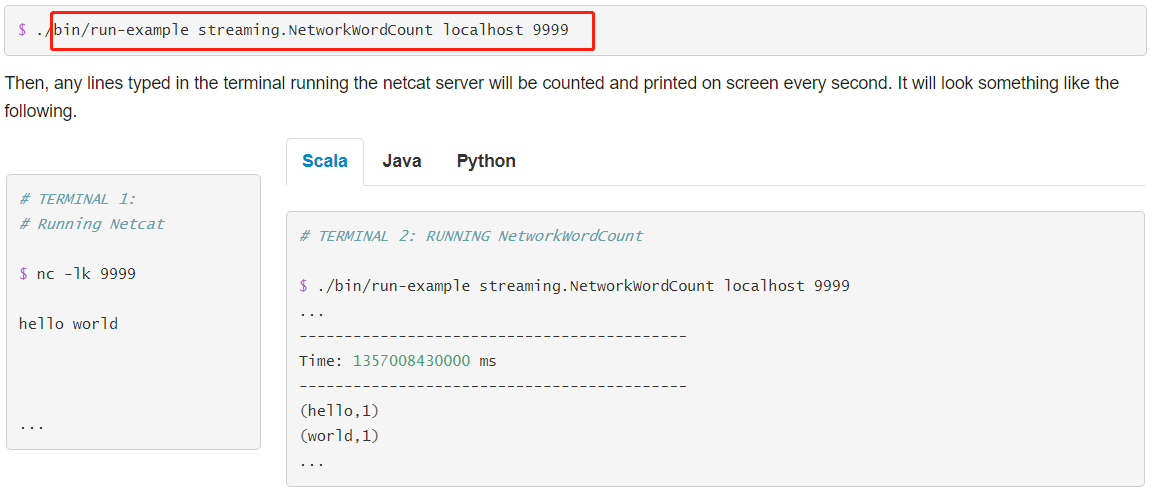Click the 'nc -lk 9999' command
The image size is (1152, 497).
pyautogui.click(x=86, y=273)
